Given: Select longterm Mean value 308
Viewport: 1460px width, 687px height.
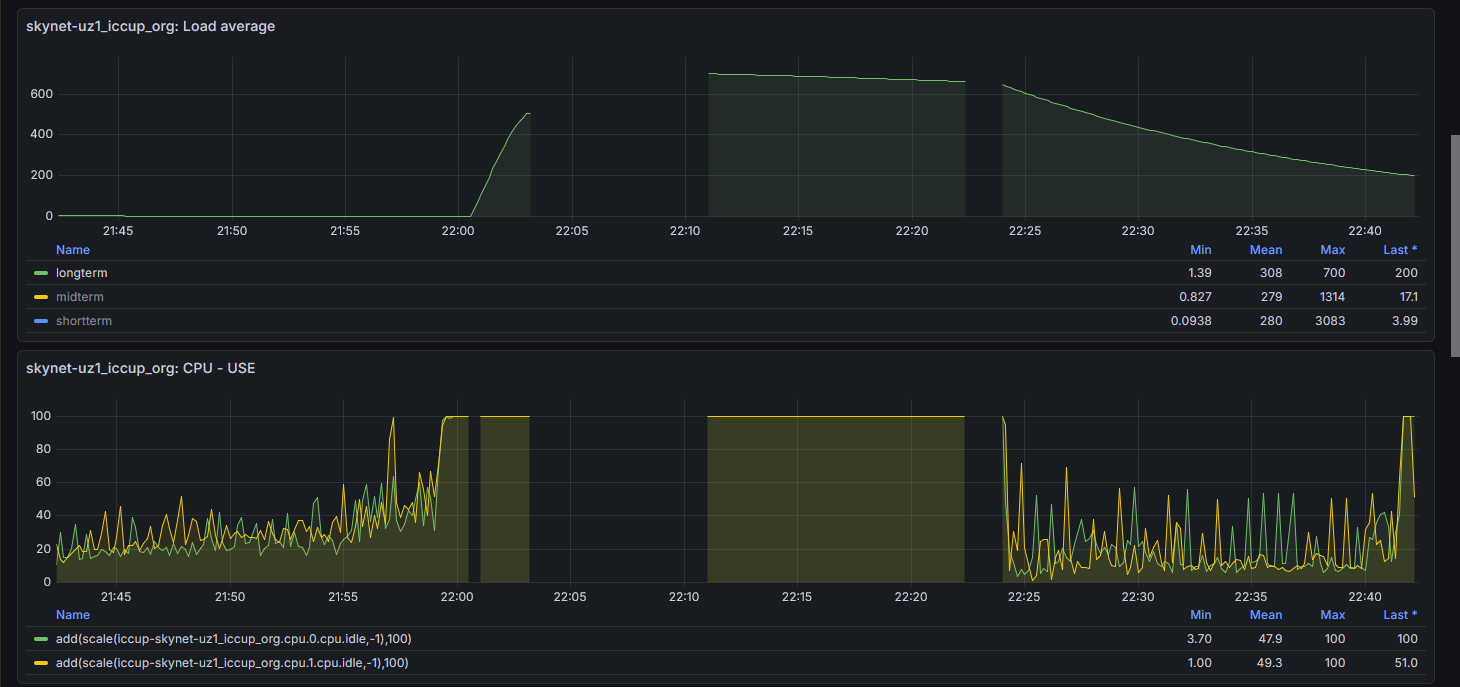Looking at the screenshot, I should point(1271,273).
